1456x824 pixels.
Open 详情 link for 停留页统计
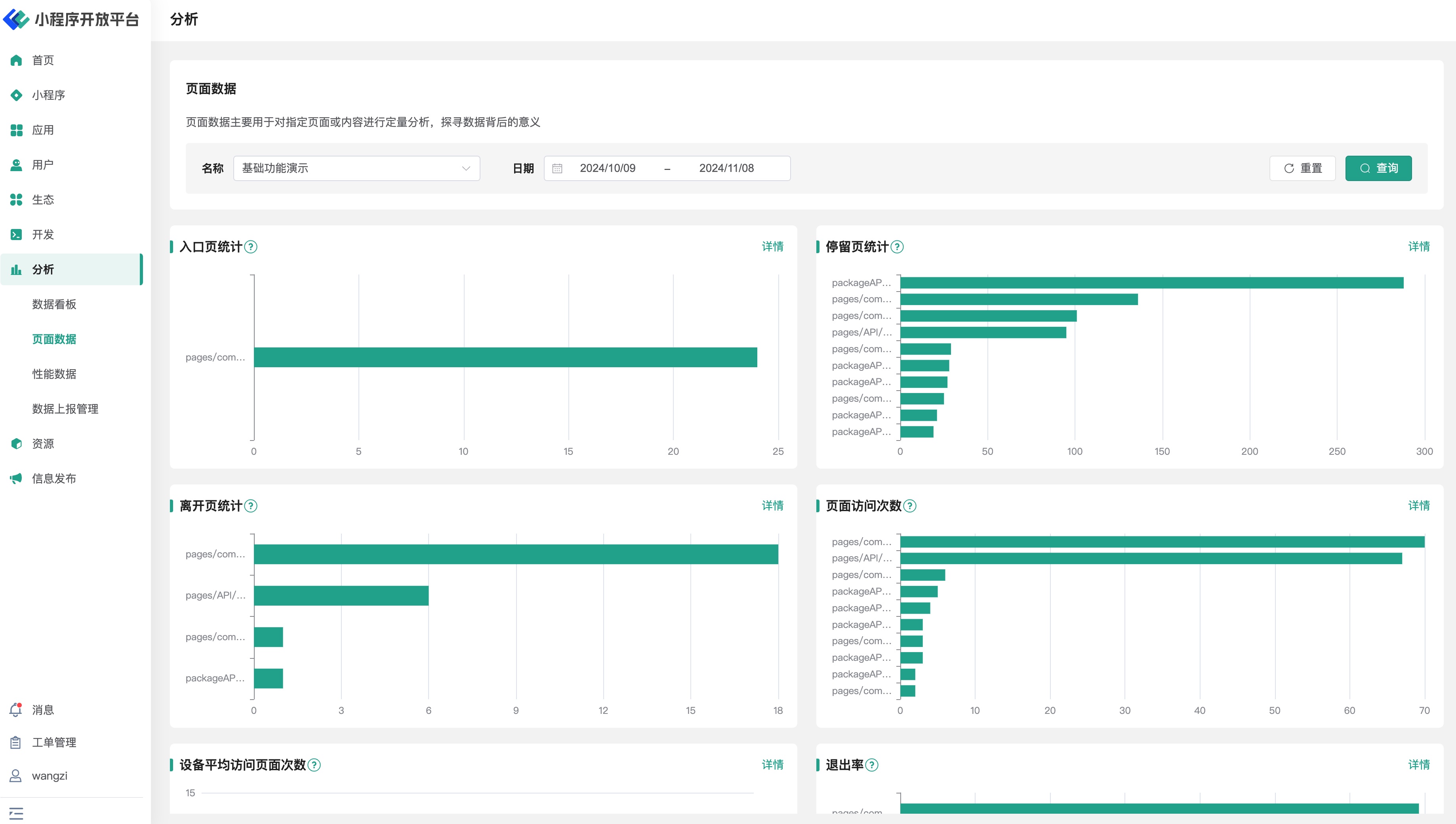coord(1419,247)
